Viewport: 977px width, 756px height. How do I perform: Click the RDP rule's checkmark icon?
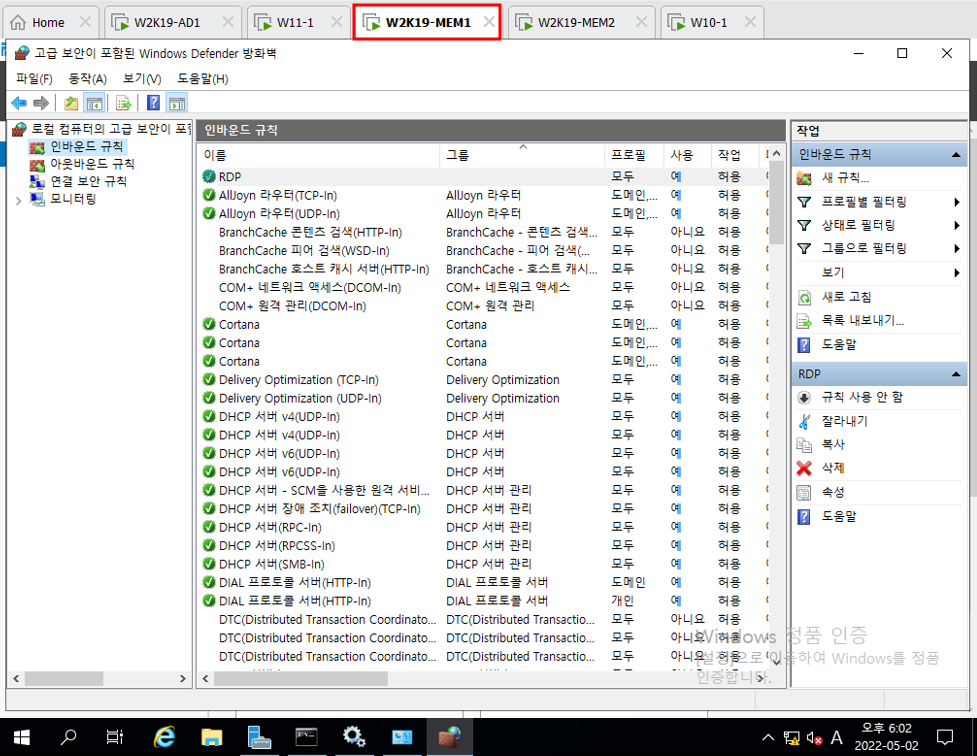209,177
